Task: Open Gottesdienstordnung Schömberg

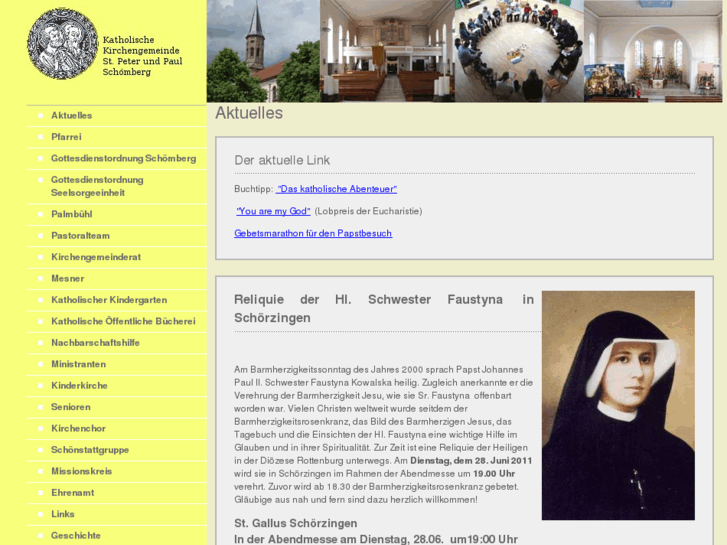Action: [x=123, y=158]
